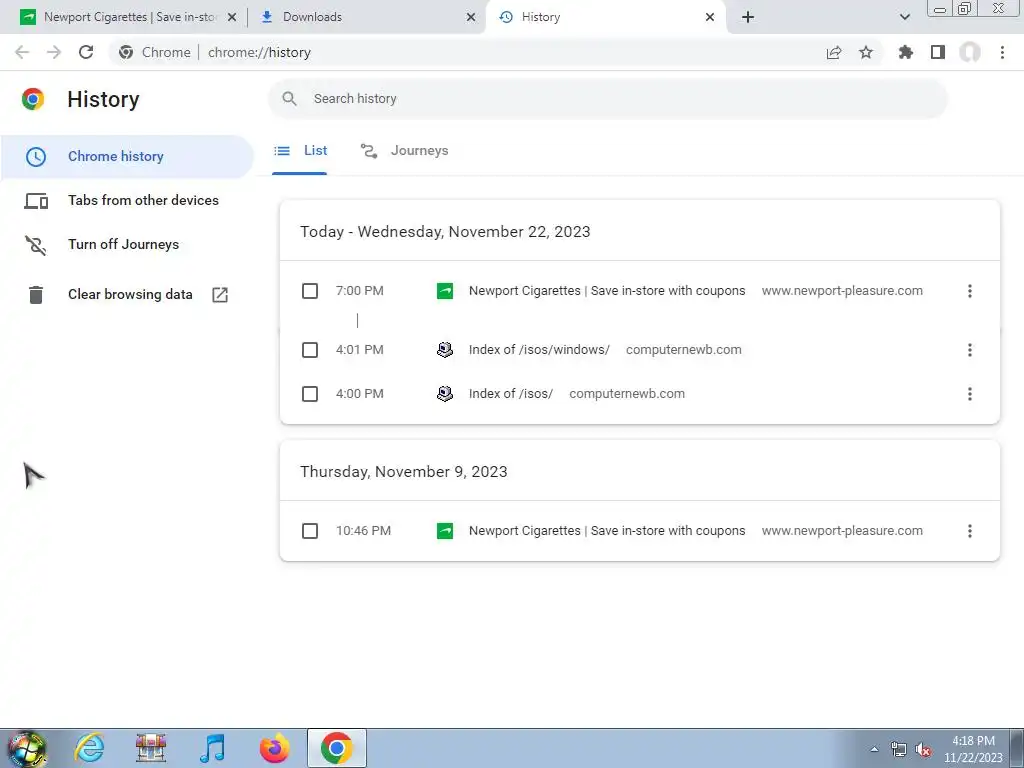Screen dimensions: 1024x768
Task: Click Turn off Journeys
Action: tap(126, 244)
